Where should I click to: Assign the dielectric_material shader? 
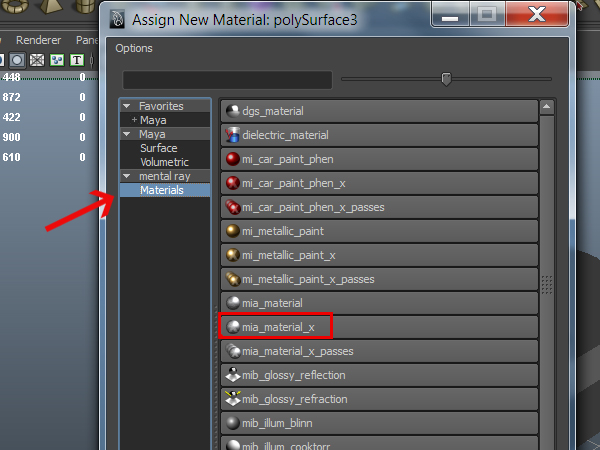click(379, 135)
